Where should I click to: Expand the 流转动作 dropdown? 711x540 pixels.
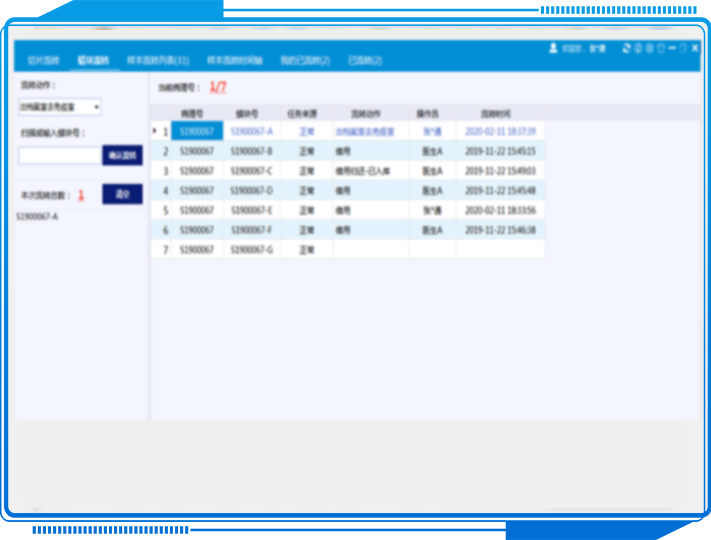click(x=59, y=106)
